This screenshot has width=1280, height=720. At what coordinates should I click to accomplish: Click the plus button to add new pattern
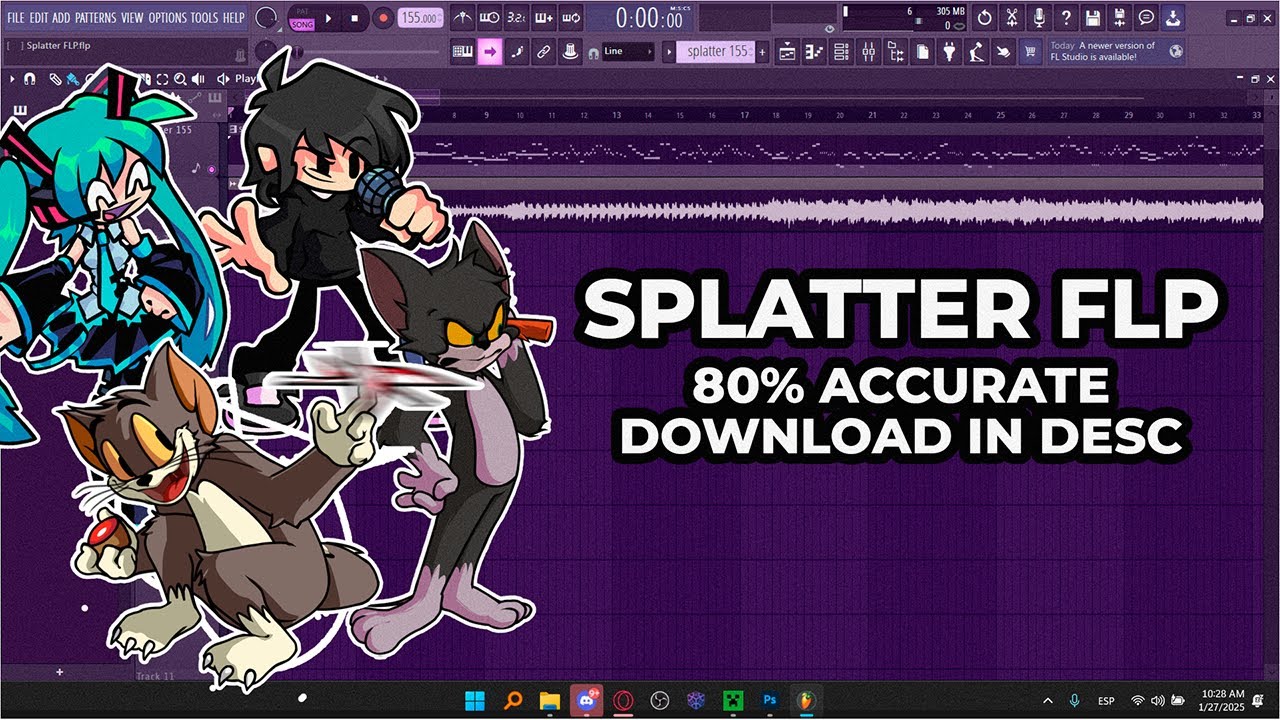point(763,52)
